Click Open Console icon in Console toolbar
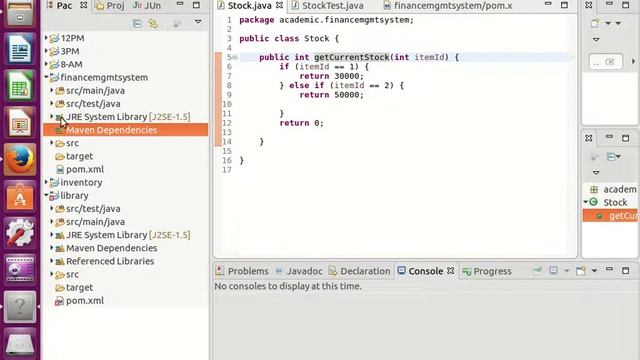Viewport: 640px width, 360px height. pos(580,270)
